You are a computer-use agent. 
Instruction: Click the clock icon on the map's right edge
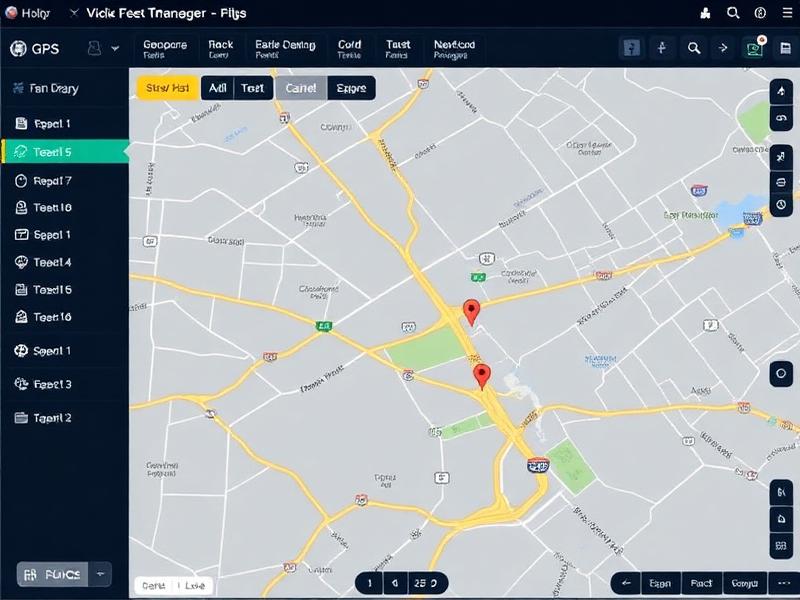point(781,205)
